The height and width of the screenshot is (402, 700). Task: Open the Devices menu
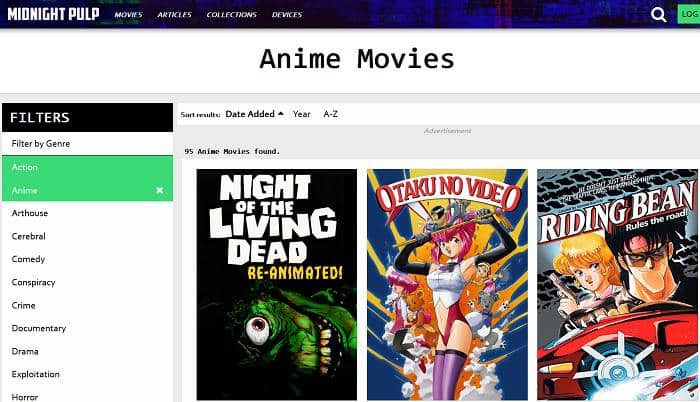click(x=287, y=15)
